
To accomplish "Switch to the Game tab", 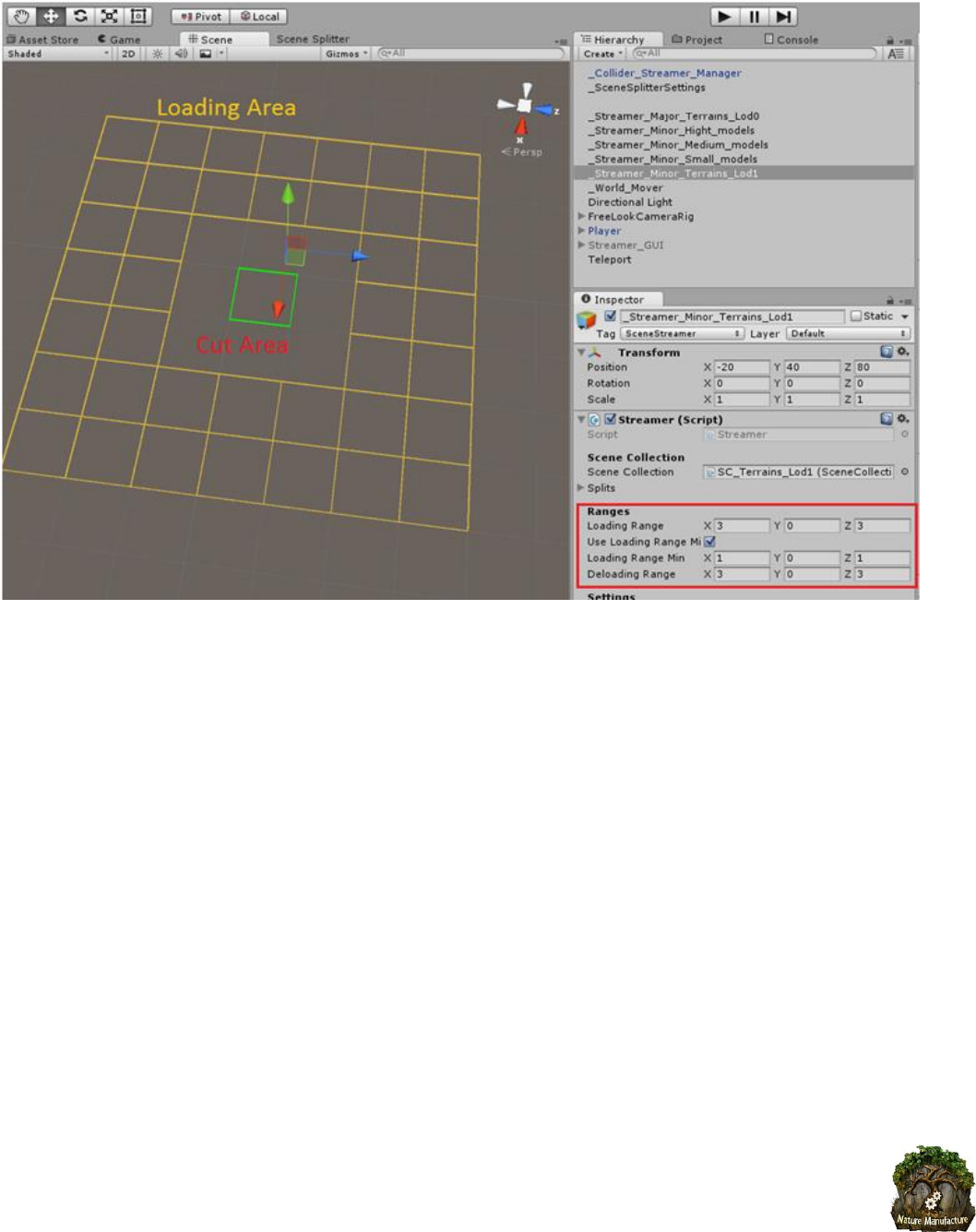I will (120, 40).
